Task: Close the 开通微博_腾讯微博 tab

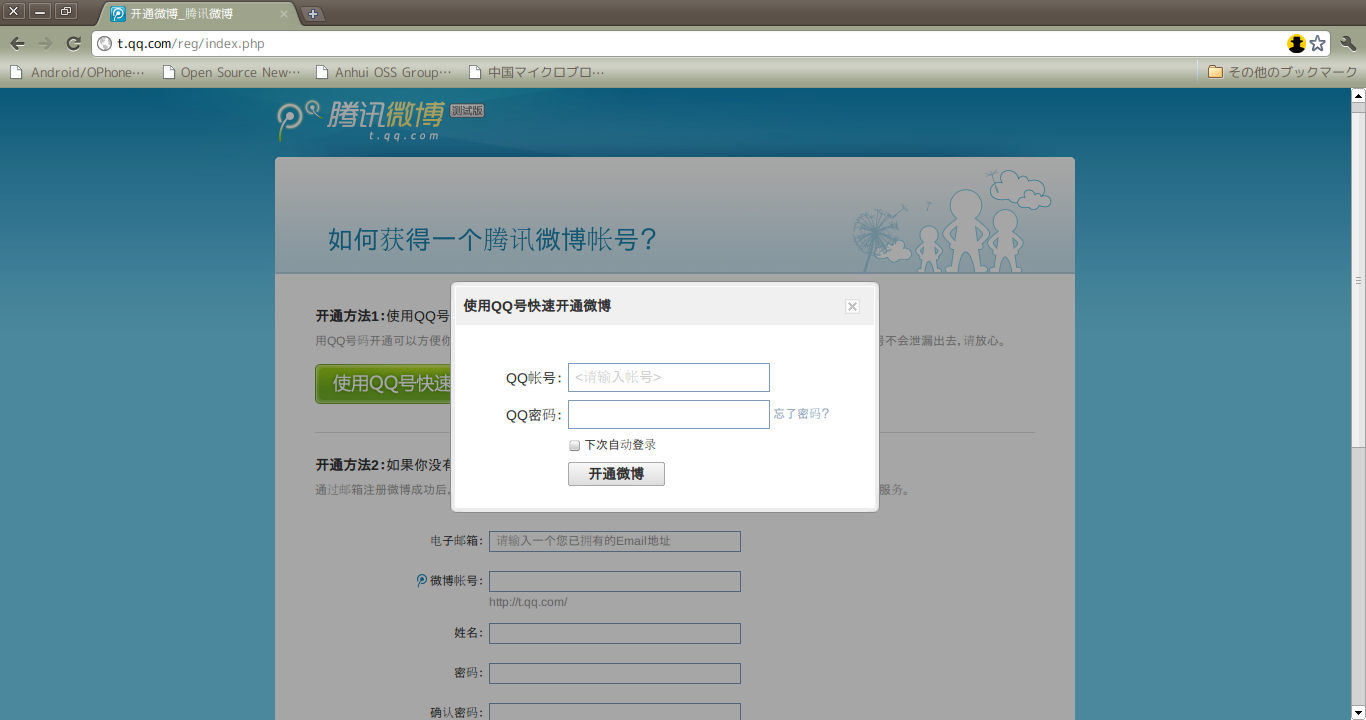Action: 283,14
